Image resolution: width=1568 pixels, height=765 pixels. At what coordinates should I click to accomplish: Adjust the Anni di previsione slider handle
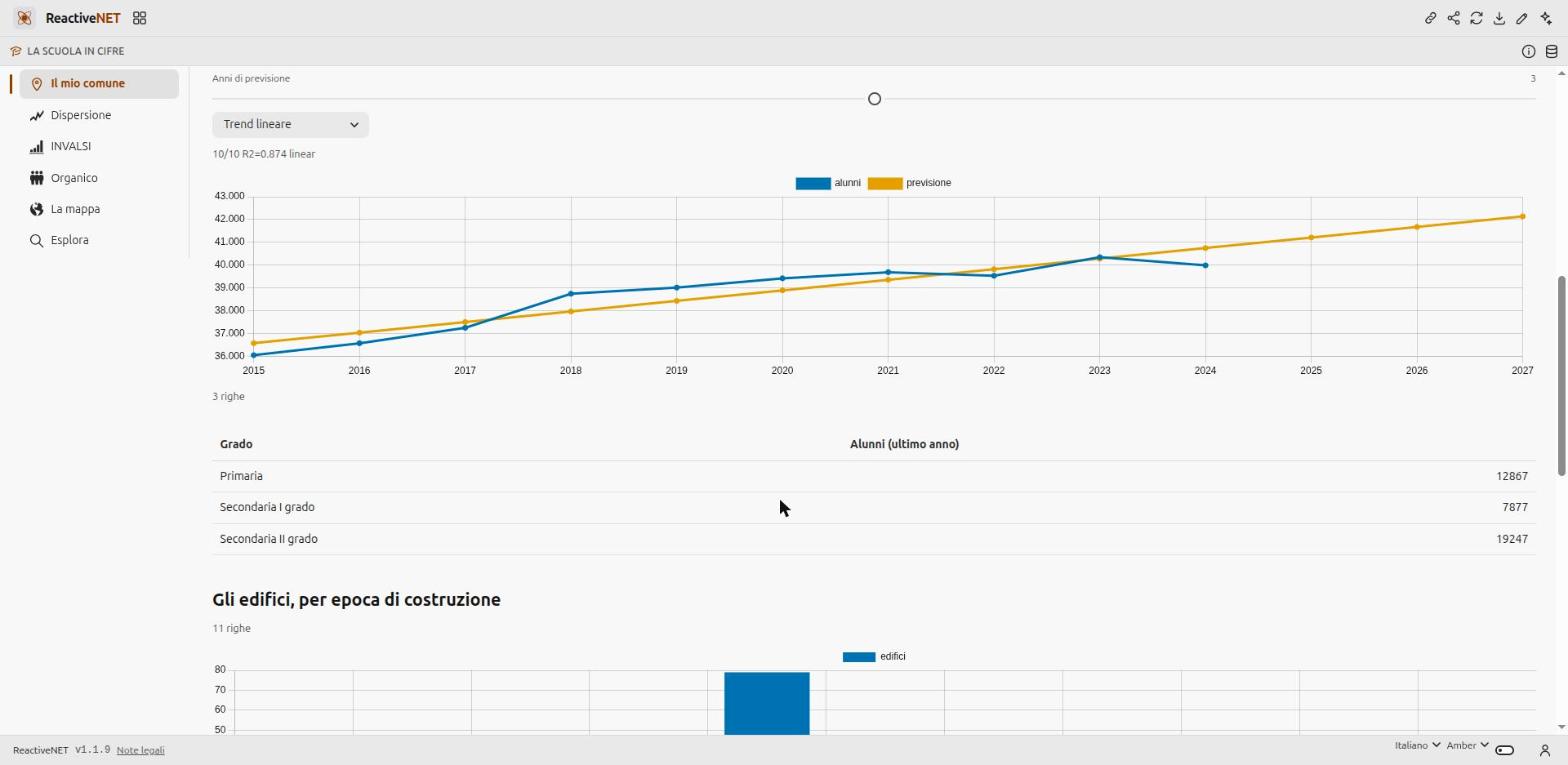pos(874,99)
